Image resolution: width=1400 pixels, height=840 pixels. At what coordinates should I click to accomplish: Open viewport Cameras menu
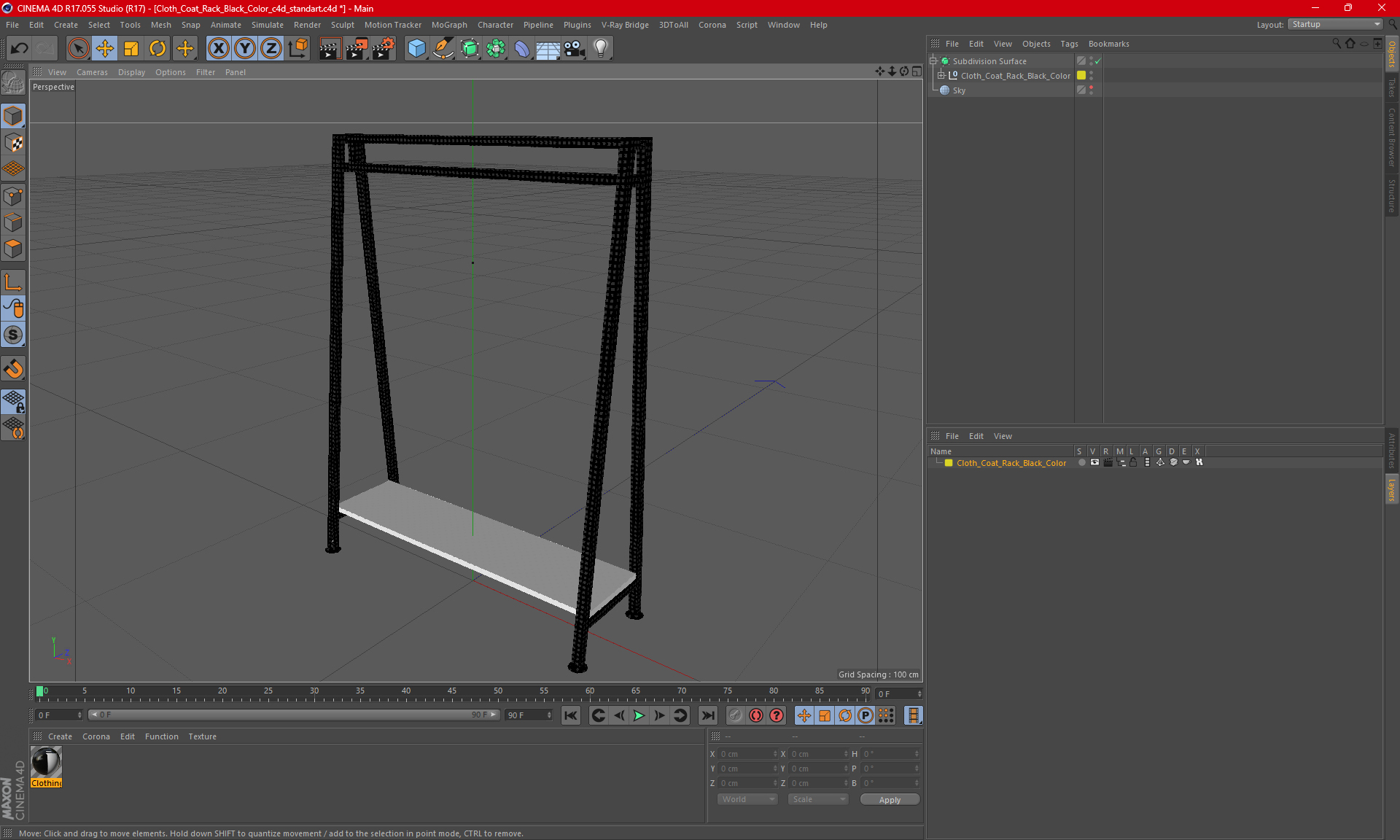click(92, 72)
